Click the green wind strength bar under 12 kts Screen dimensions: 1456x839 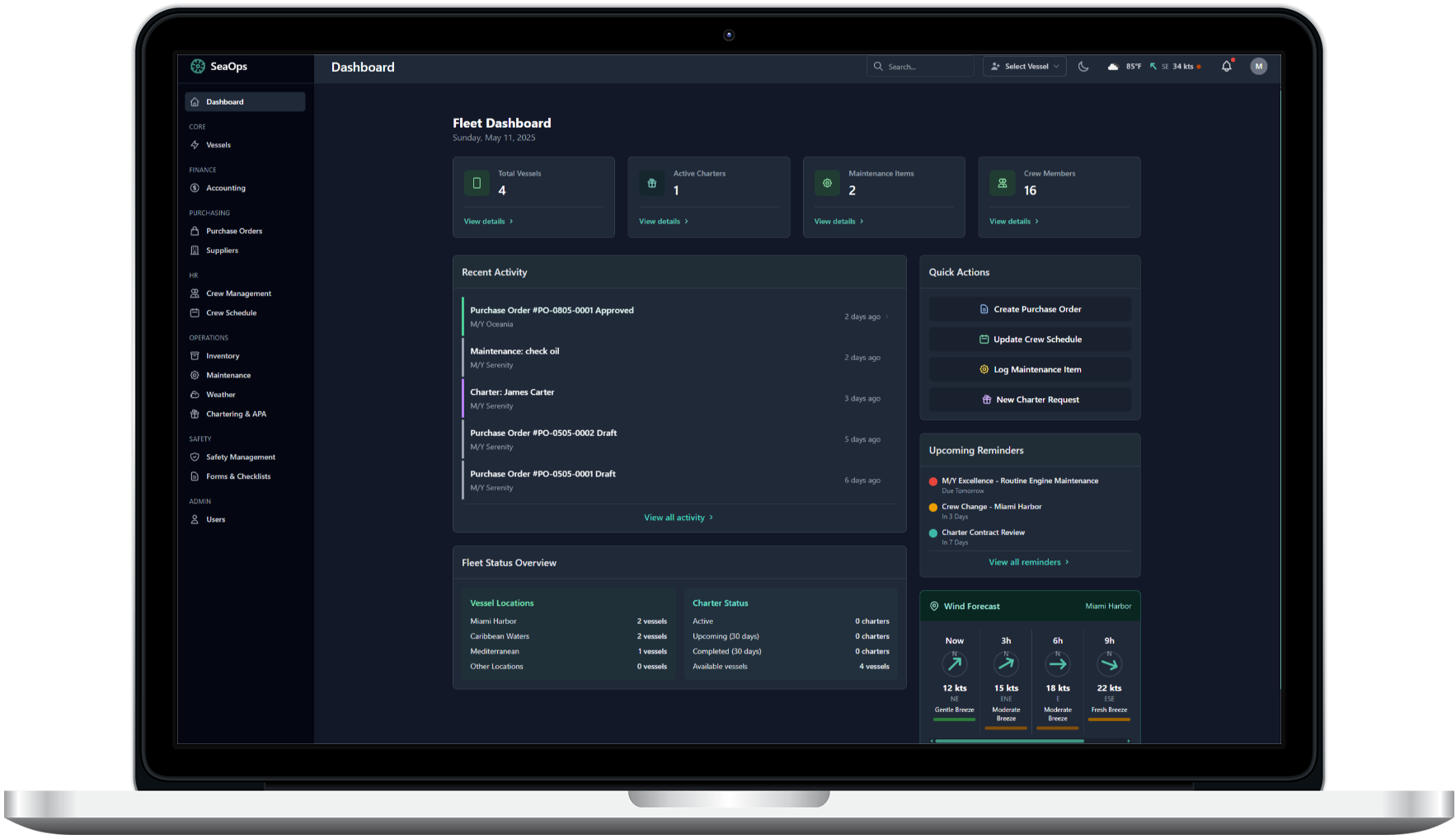[x=954, y=719]
